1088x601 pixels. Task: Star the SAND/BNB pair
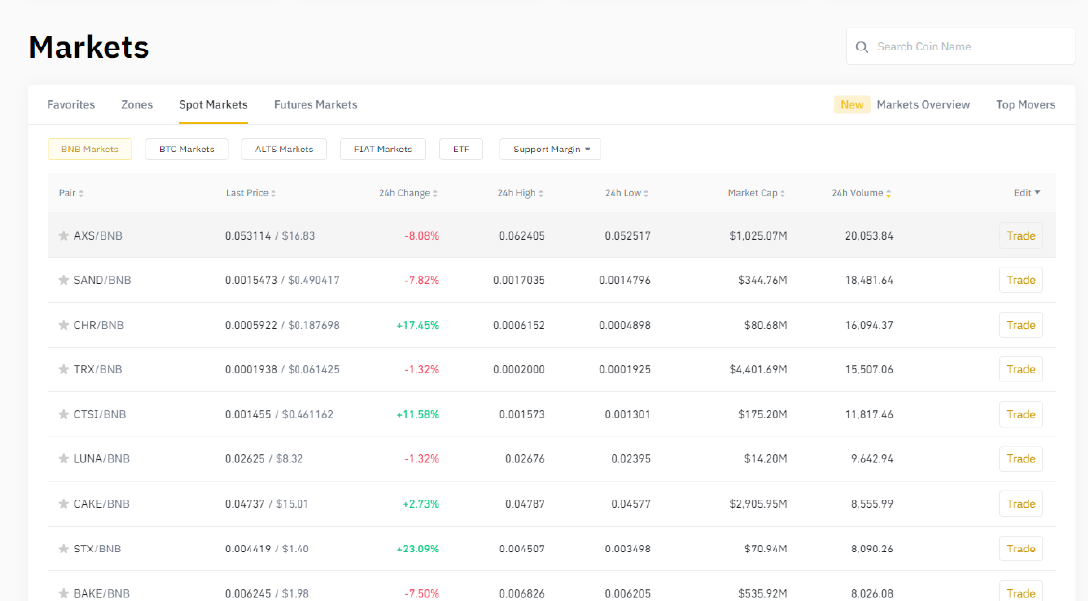tap(63, 280)
